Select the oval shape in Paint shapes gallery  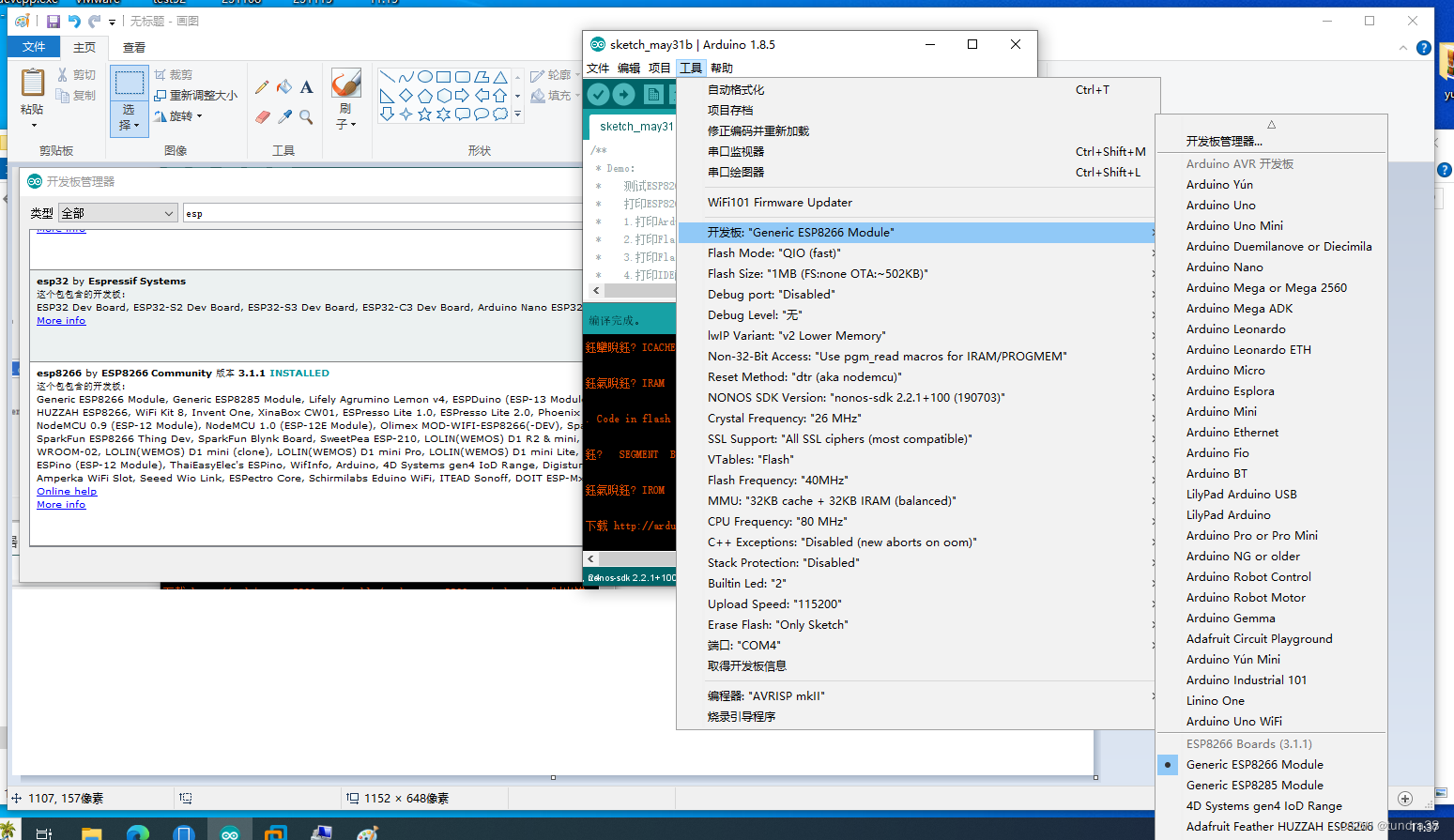tap(425, 77)
